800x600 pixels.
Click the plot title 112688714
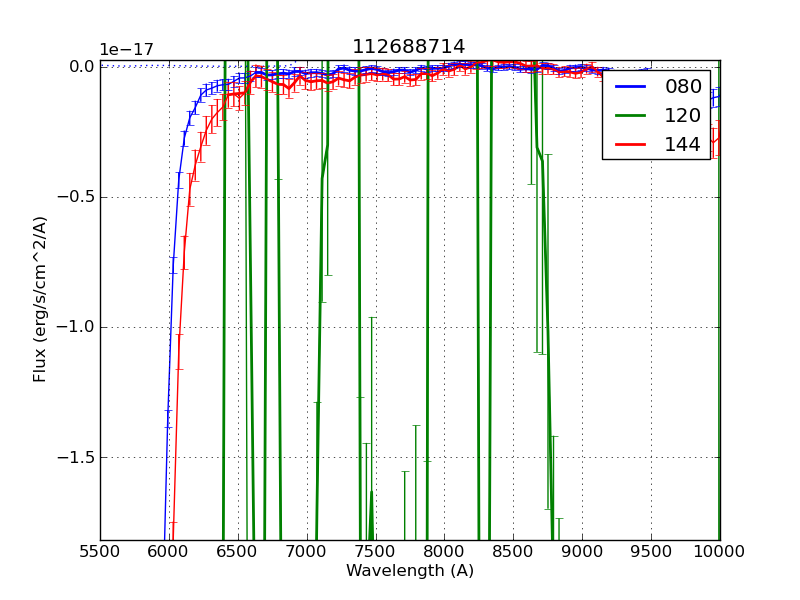pyautogui.click(x=408, y=47)
